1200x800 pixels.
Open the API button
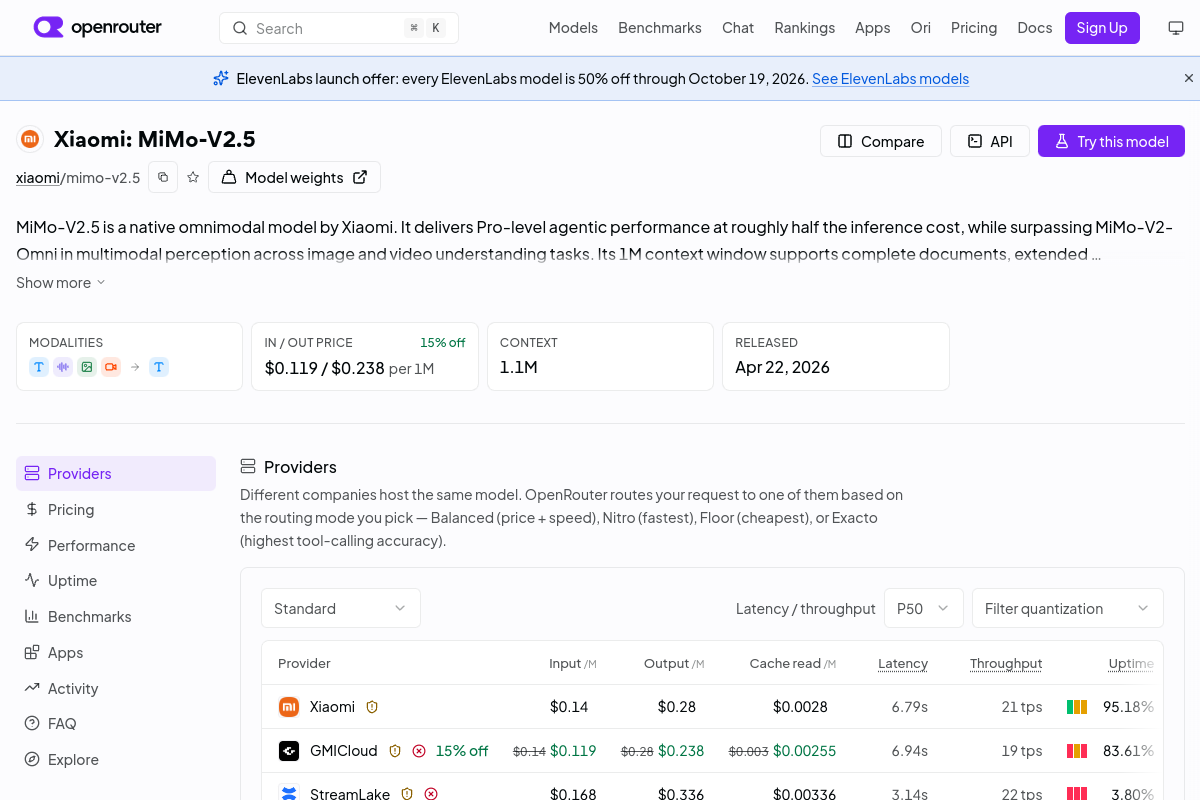point(990,141)
